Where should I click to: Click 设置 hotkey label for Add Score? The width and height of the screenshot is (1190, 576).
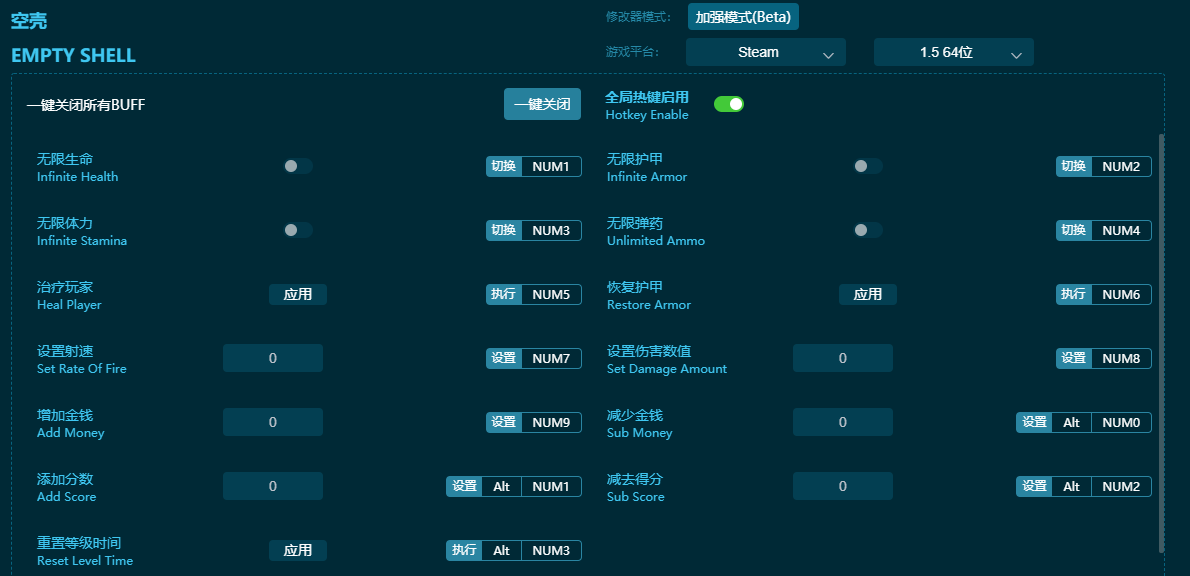pos(464,486)
